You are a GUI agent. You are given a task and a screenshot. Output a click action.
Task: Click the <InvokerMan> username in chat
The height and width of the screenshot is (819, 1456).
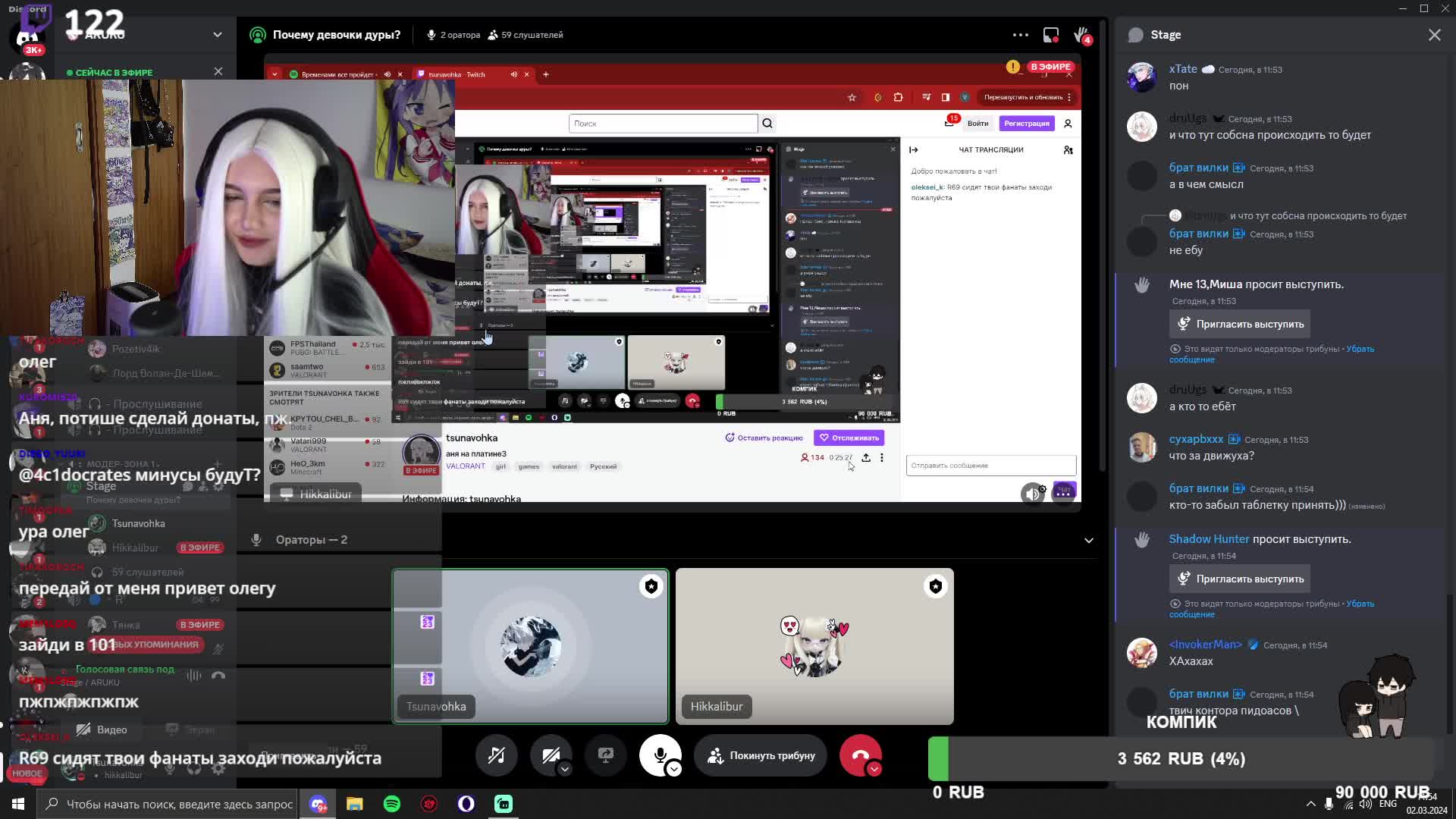1206,645
